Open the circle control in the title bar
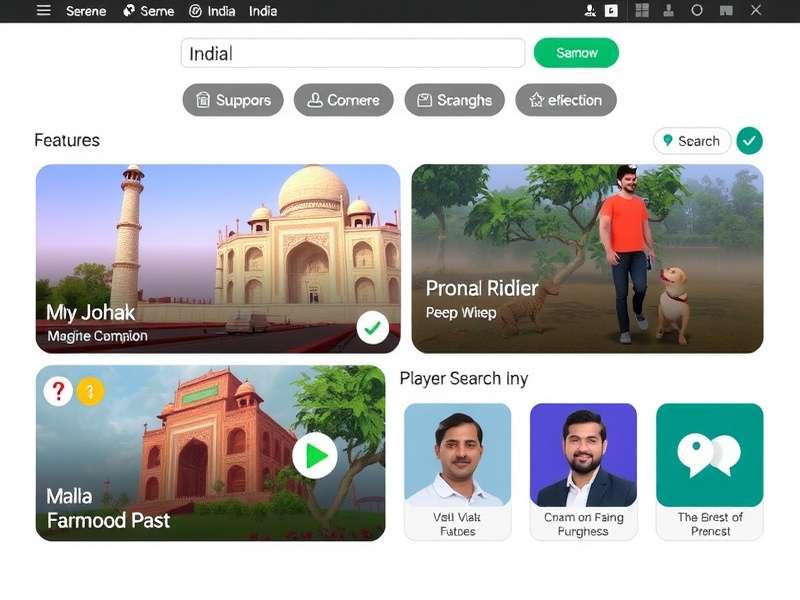This screenshot has width=800, height=600. 696,12
